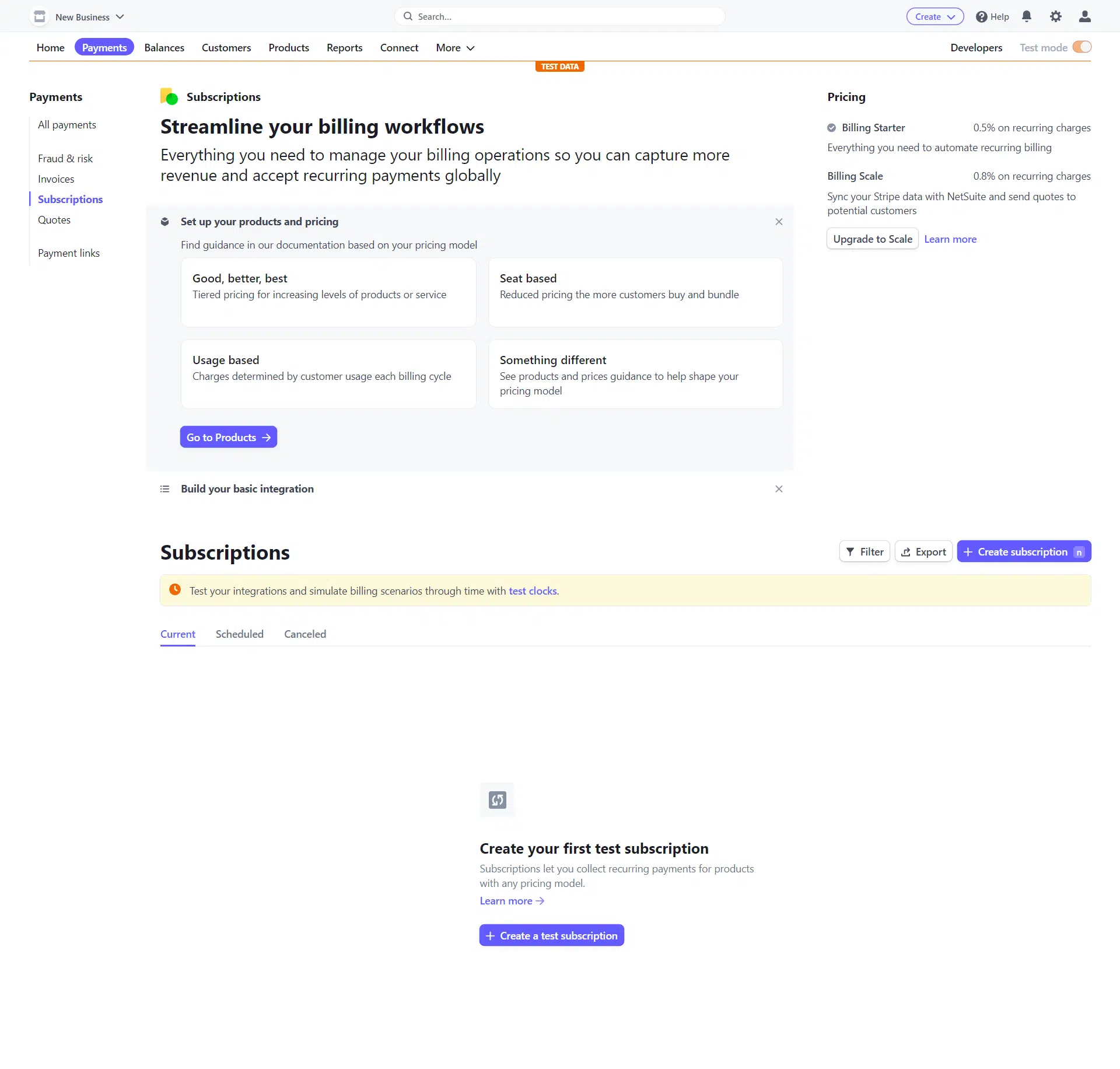Open the Pricing Learn more link
This screenshot has width=1120, height=1069.
click(950, 239)
